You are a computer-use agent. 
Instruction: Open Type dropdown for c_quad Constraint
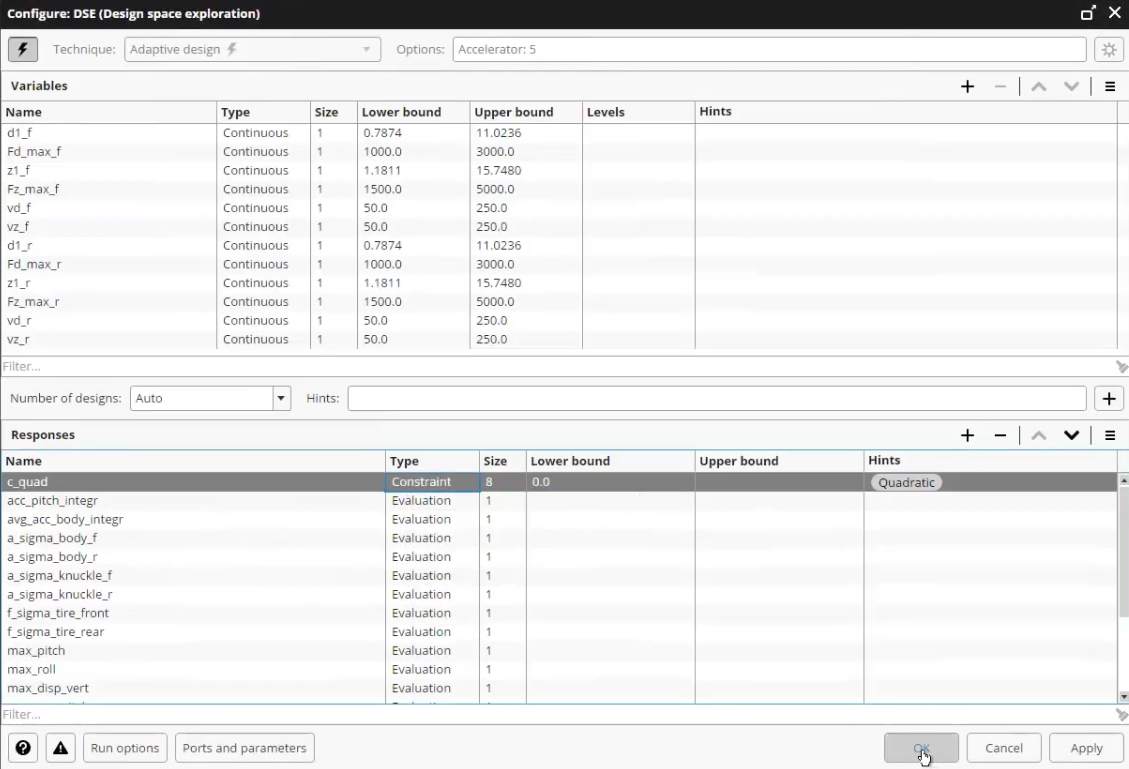[431, 482]
